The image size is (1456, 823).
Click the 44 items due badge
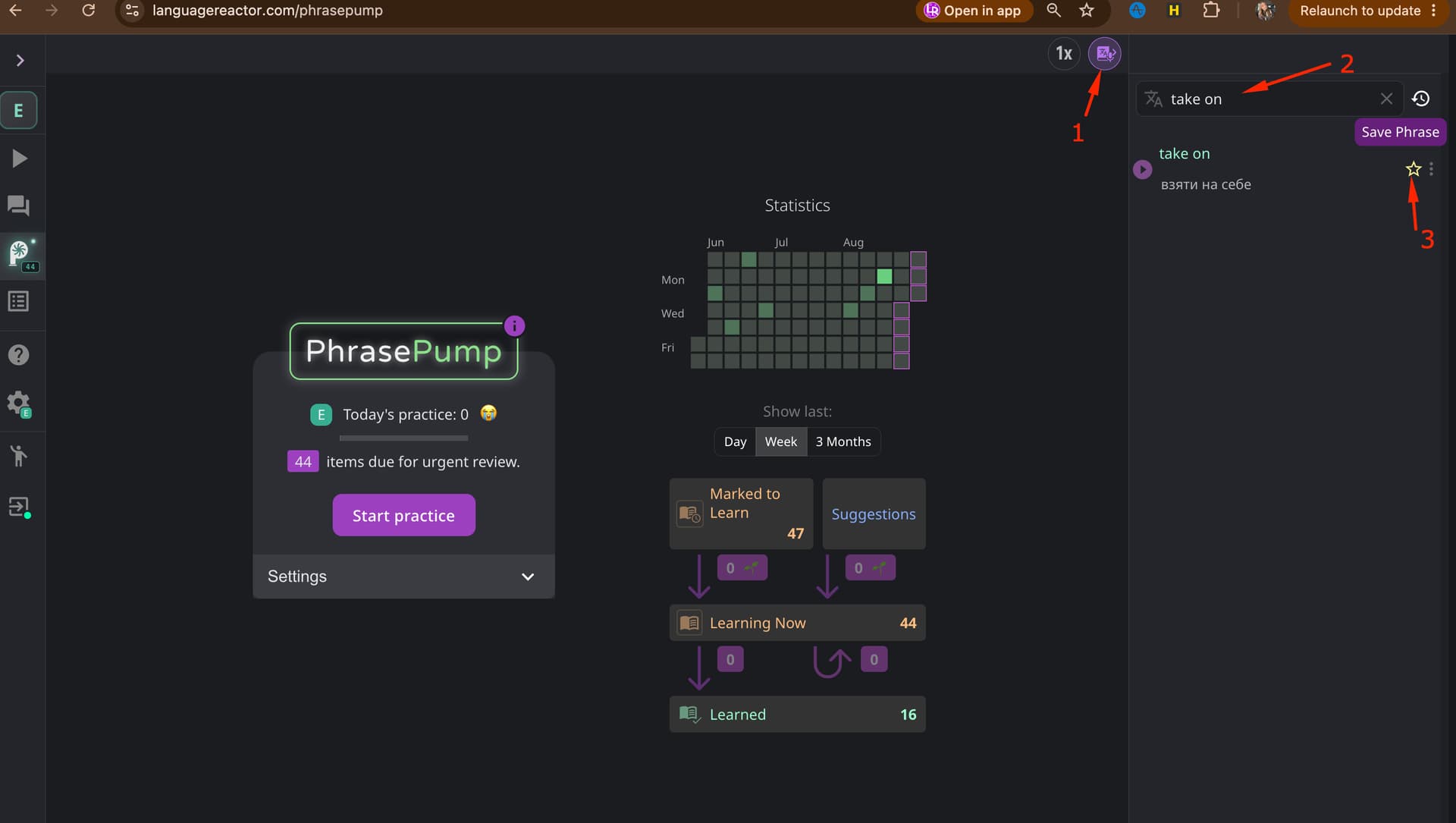coord(303,461)
